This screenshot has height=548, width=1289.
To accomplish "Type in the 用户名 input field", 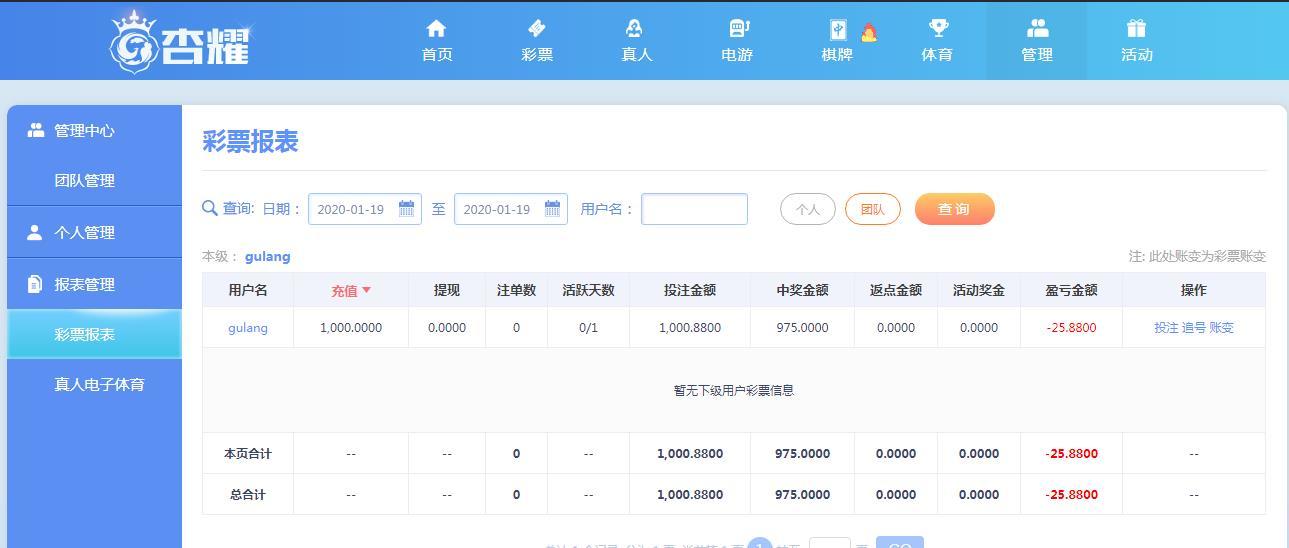I will tap(694, 209).
